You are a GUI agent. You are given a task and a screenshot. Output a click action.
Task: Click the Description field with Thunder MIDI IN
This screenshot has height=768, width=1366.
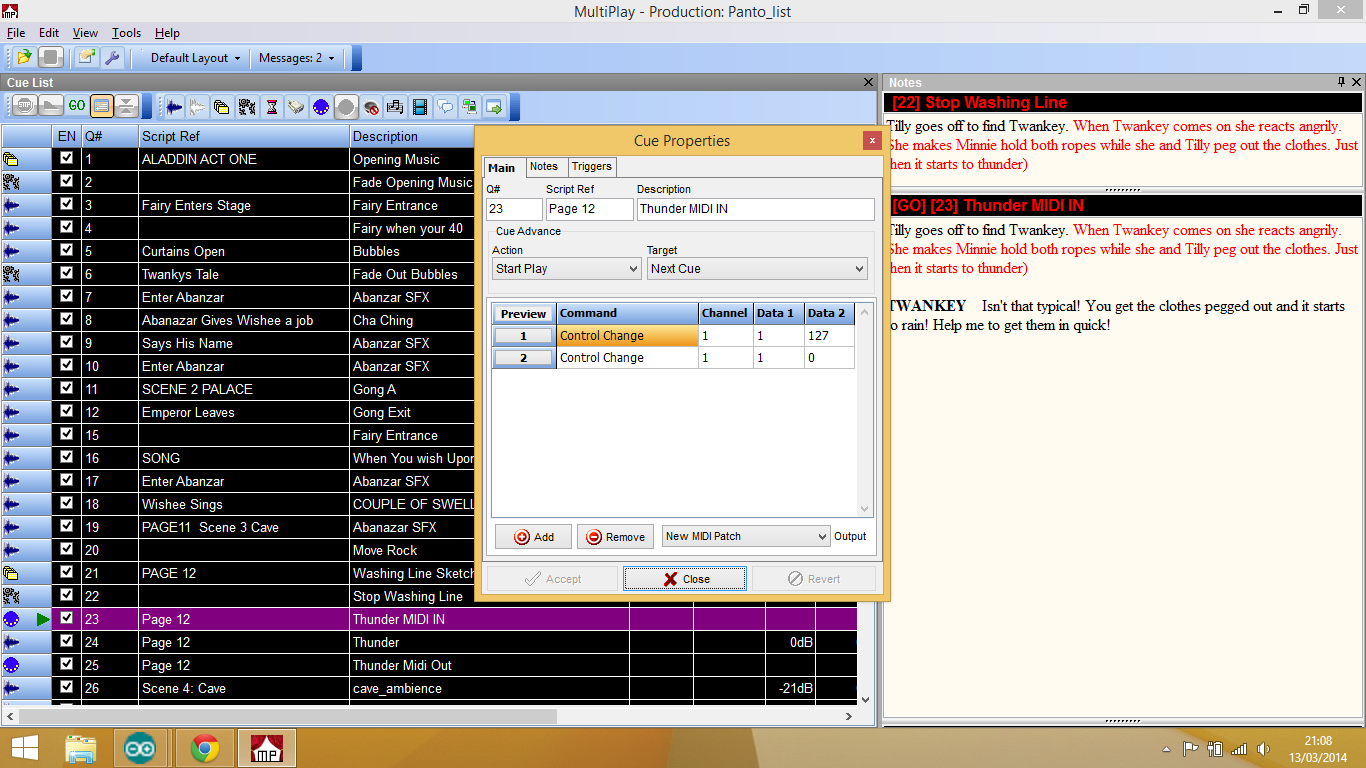[755, 209]
